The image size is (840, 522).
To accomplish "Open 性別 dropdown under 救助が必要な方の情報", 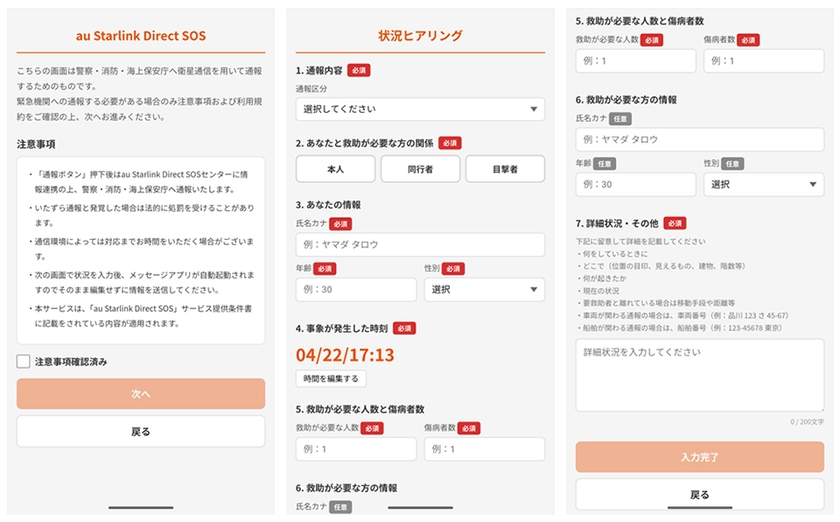I will coord(764,184).
